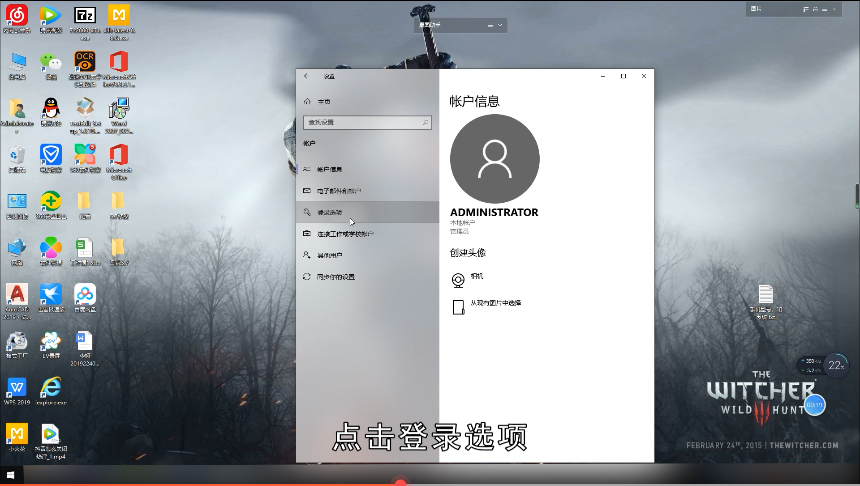Select the text document icon near Witcher logo
This screenshot has height=486, width=860.
point(766,303)
